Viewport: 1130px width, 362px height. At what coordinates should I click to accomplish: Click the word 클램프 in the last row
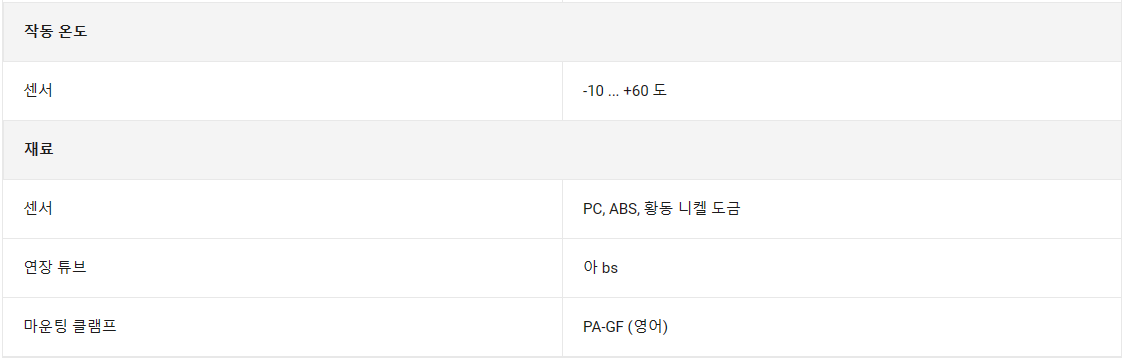coord(95,326)
